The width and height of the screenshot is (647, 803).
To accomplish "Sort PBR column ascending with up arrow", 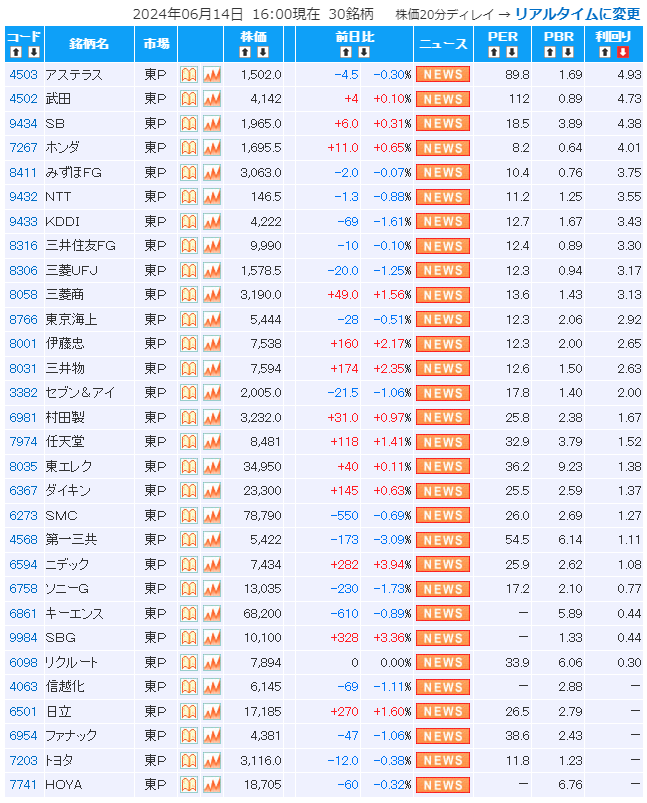I will point(550,52).
